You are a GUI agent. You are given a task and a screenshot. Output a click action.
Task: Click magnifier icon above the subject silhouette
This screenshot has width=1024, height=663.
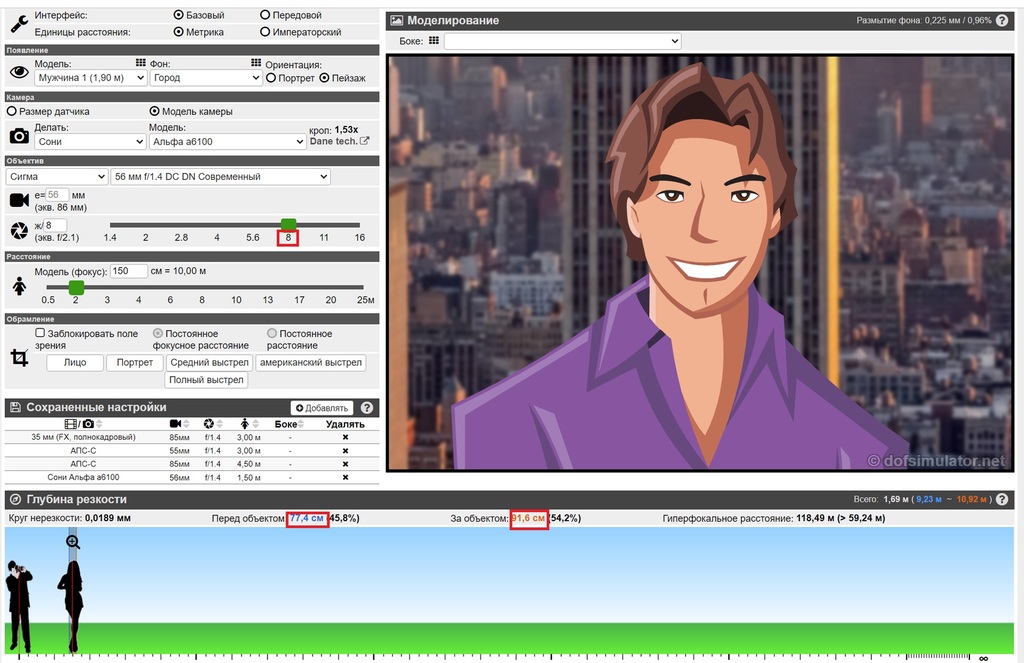click(73, 542)
